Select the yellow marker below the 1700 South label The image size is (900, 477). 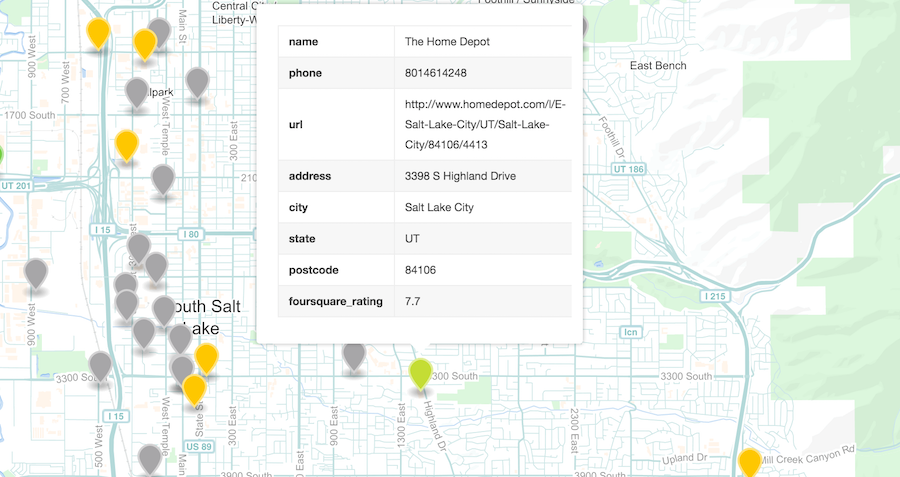126,146
